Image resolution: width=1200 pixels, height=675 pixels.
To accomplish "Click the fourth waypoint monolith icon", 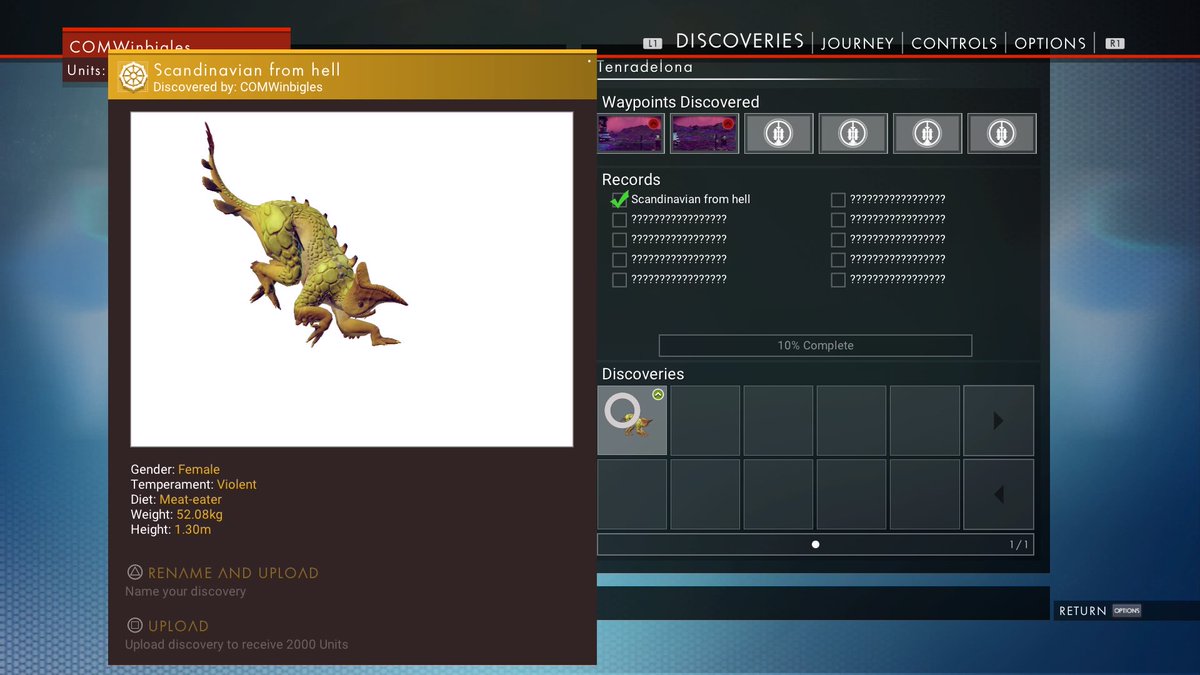I will 853,133.
